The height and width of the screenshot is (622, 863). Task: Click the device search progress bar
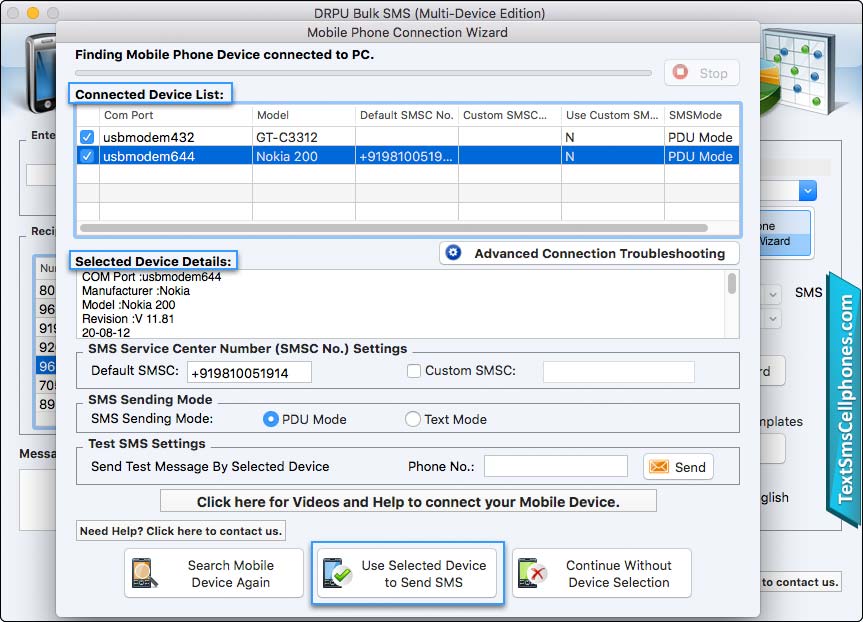[x=363, y=73]
